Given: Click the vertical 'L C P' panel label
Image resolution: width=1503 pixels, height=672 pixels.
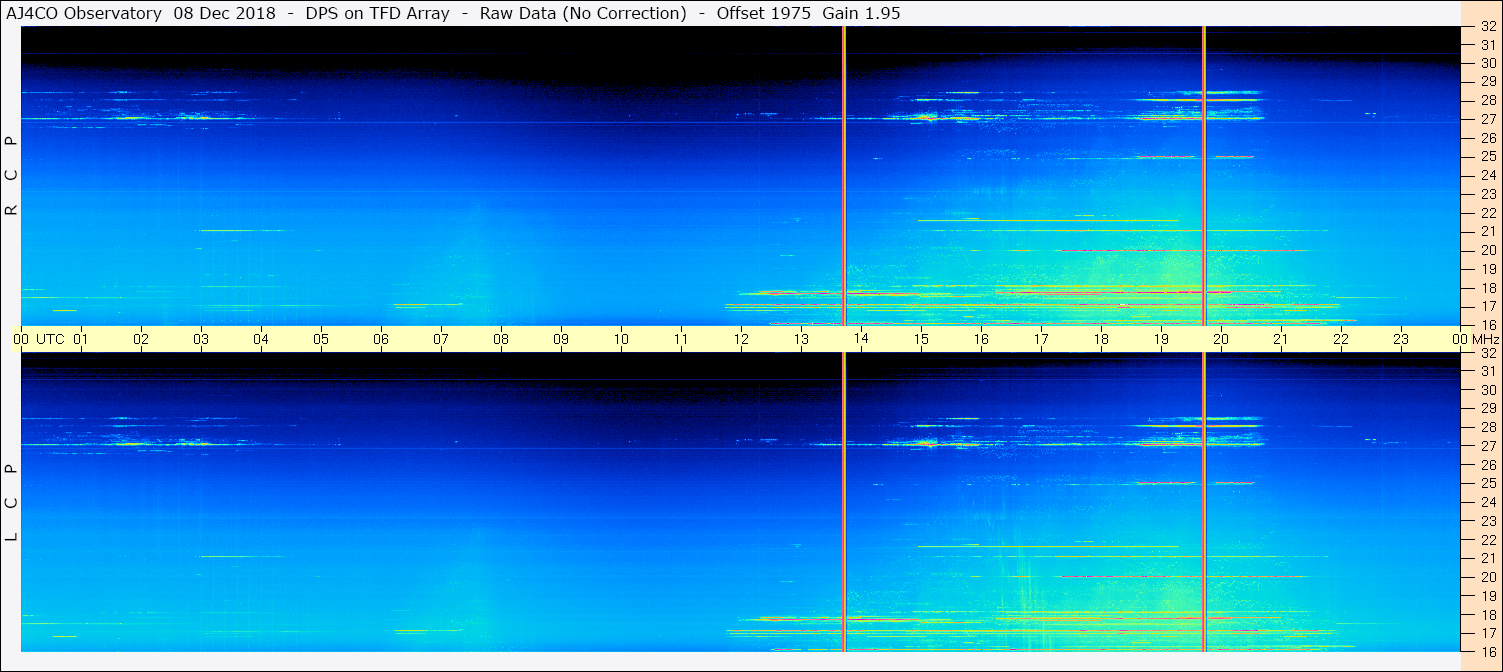Looking at the screenshot, I should [12, 503].
